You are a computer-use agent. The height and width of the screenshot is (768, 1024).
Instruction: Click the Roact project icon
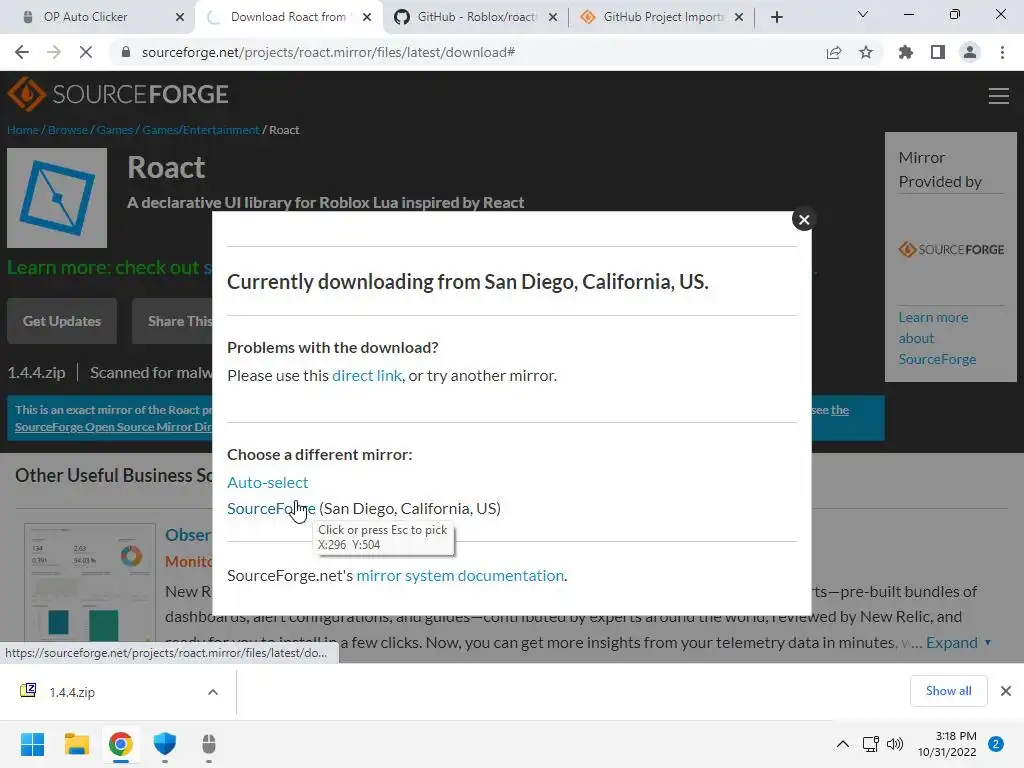(x=57, y=198)
